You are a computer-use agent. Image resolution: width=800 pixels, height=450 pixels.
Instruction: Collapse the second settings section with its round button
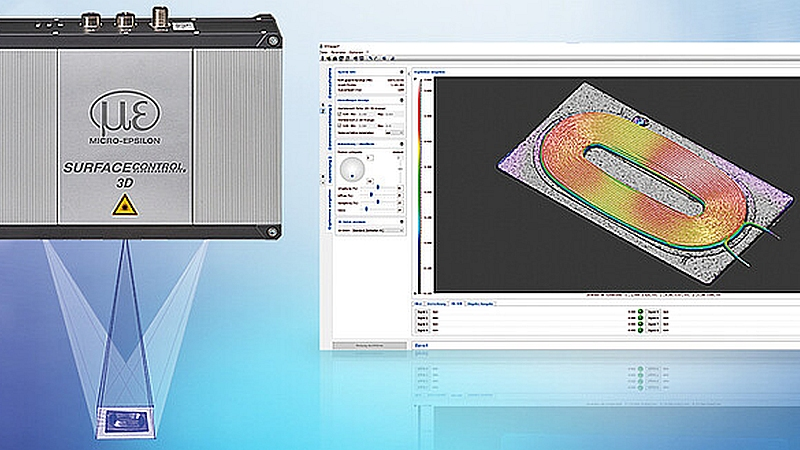pos(402,100)
